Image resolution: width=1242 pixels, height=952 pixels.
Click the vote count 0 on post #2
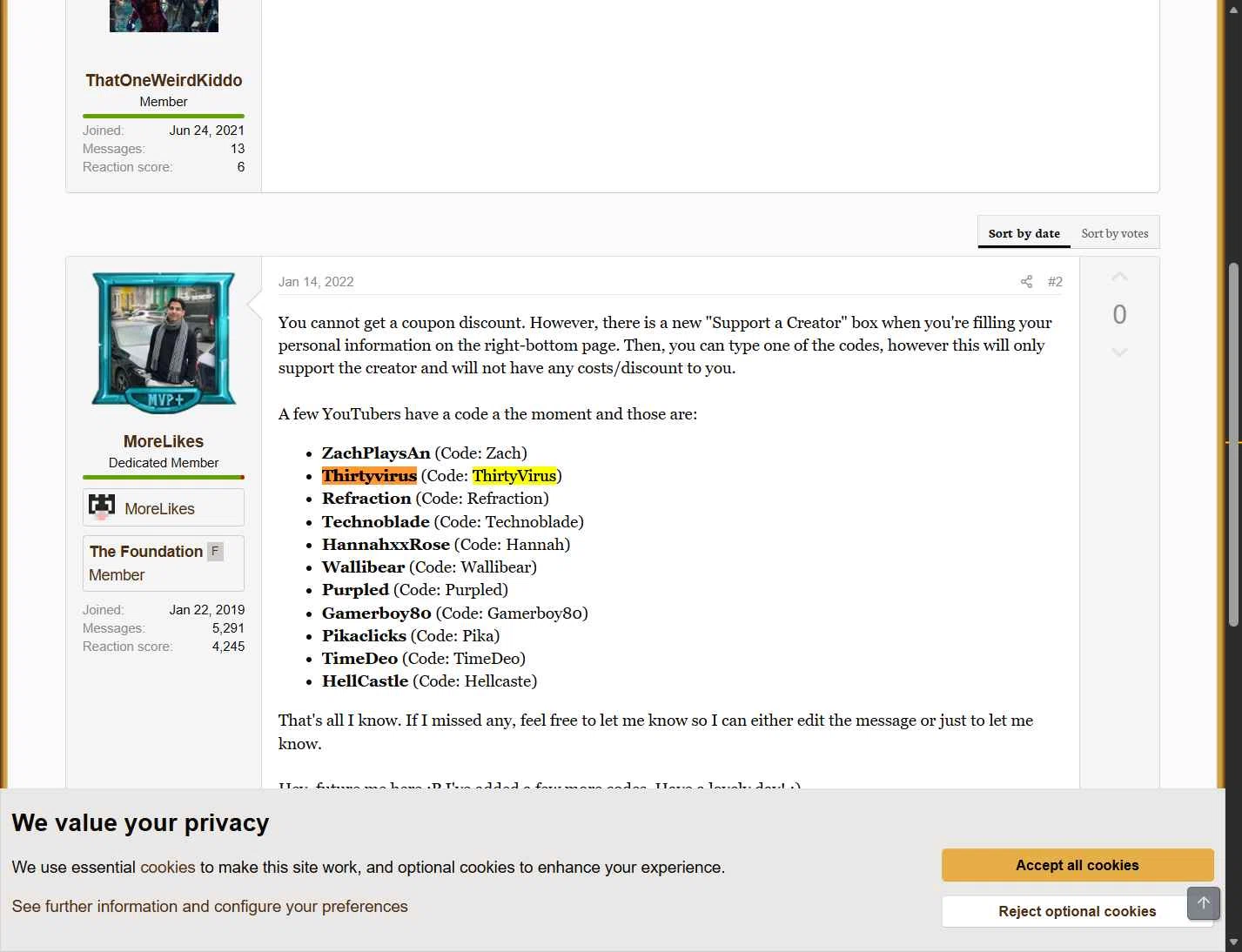click(x=1119, y=314)
